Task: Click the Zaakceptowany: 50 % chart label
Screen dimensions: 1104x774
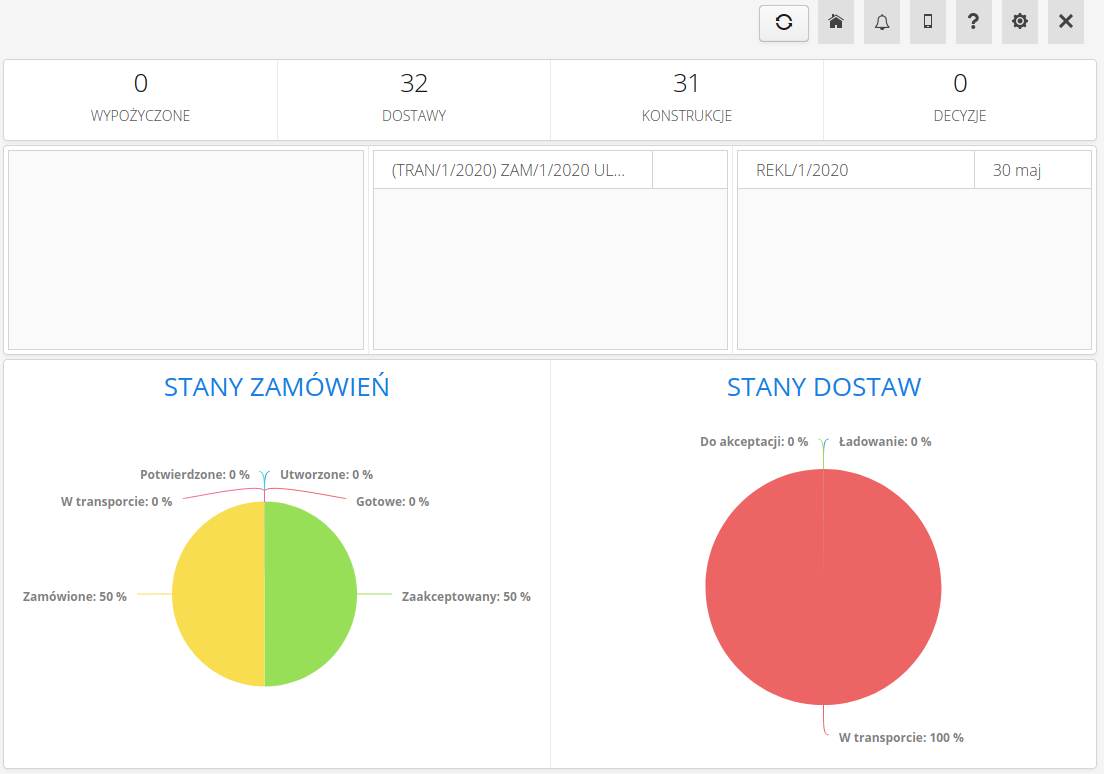Action: click(466, 597)
